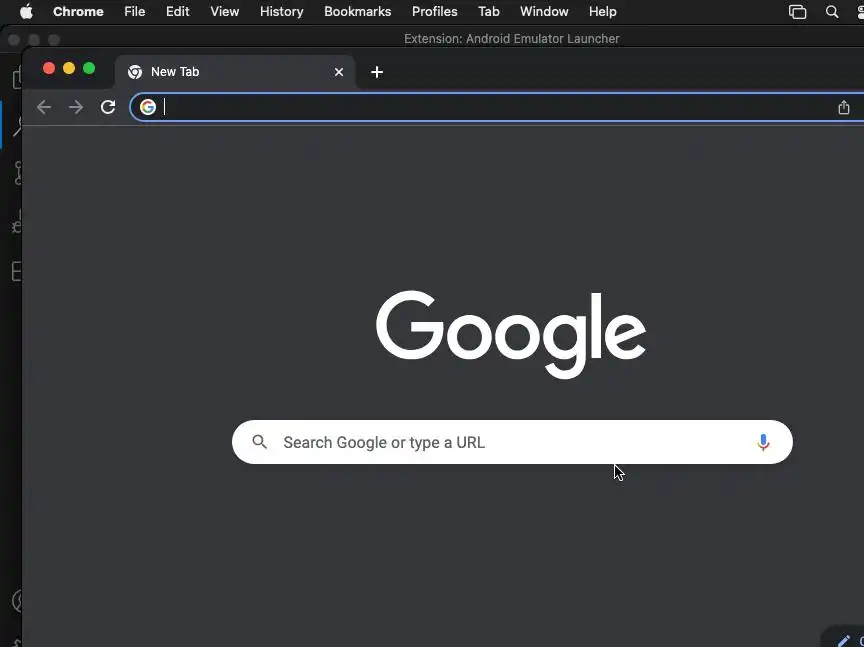Image resolution: width=864 pixels, height=647 pixels.
Task: Click the Google logo
Action: tap(511, 334)
